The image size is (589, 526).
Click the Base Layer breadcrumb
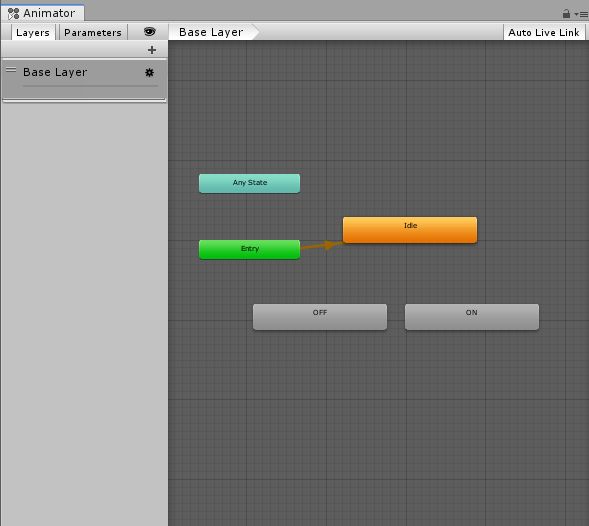pyautogui.click(x=211, y=32)
